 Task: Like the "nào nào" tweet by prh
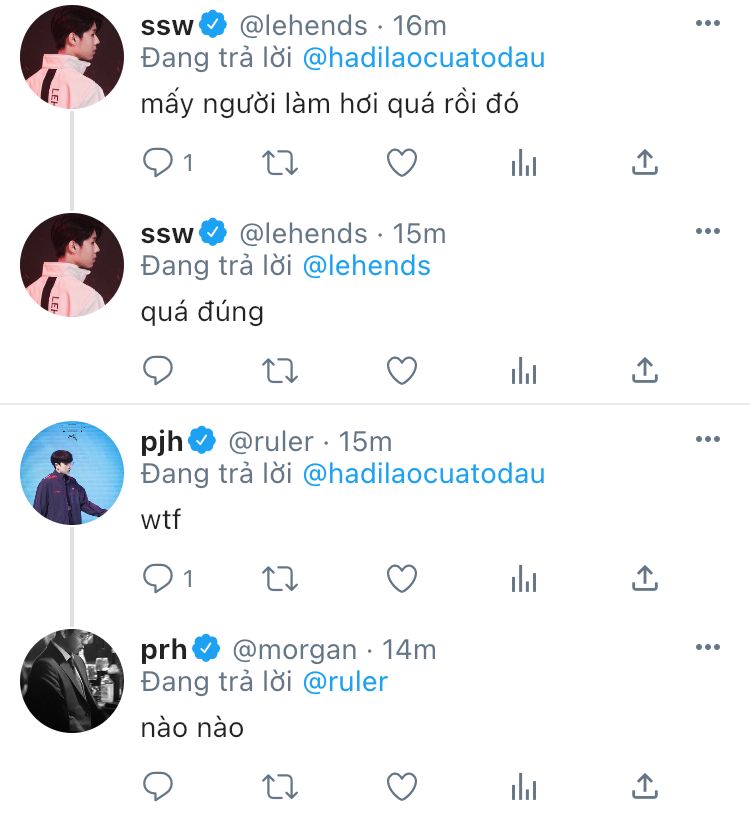point(402,786)
